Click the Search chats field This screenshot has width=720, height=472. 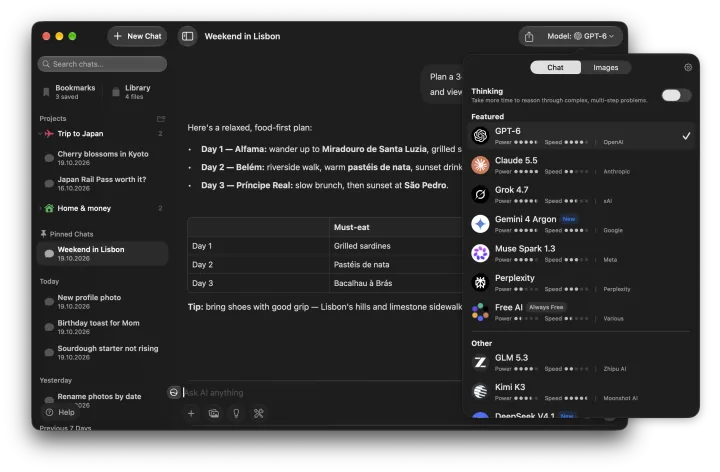pyautogui.click(x=102, y=64)
